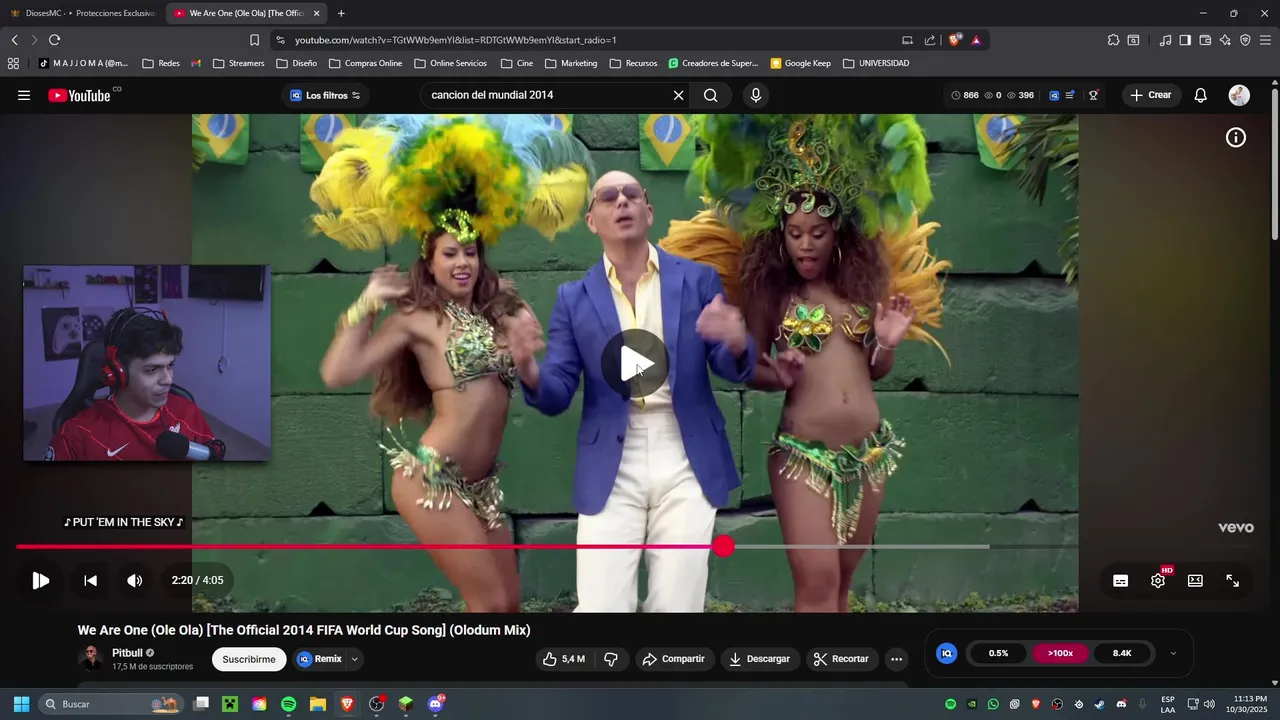
Task: Clear the search box with the X
Action: coord(678,95)
